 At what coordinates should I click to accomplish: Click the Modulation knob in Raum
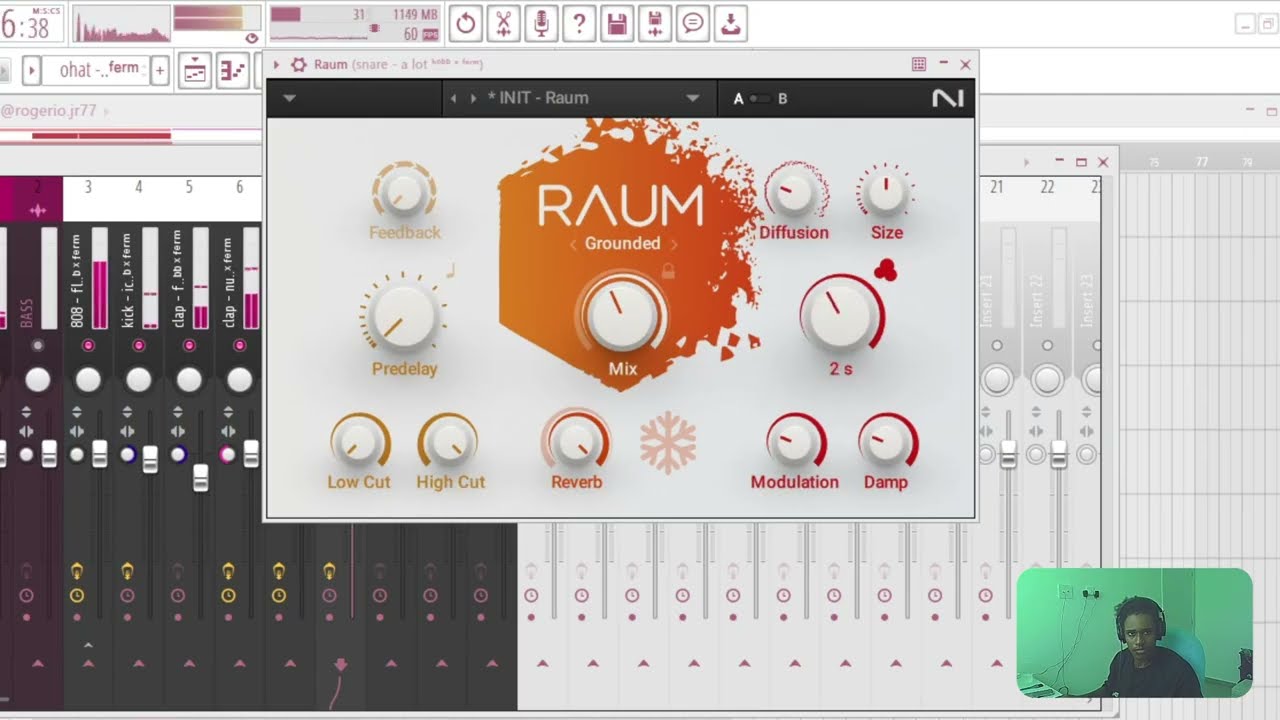tap(795, 443)
